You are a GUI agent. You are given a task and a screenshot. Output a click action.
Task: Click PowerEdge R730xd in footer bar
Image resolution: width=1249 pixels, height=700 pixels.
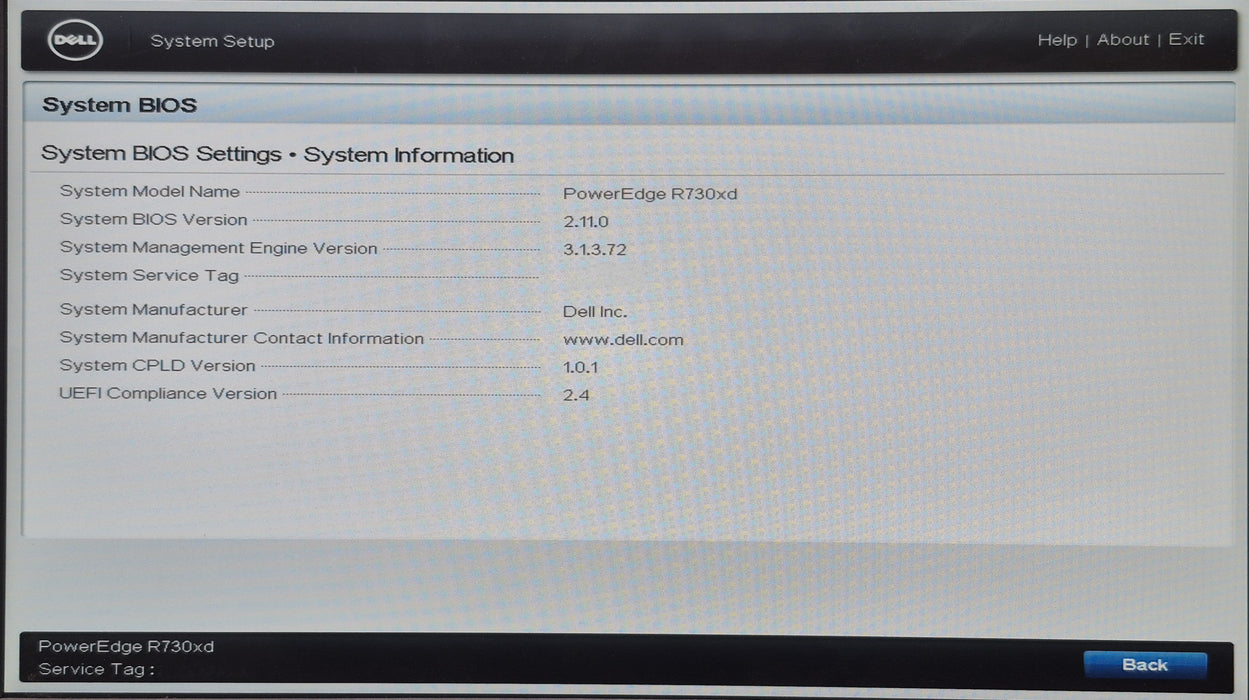[x=126, y=647]
